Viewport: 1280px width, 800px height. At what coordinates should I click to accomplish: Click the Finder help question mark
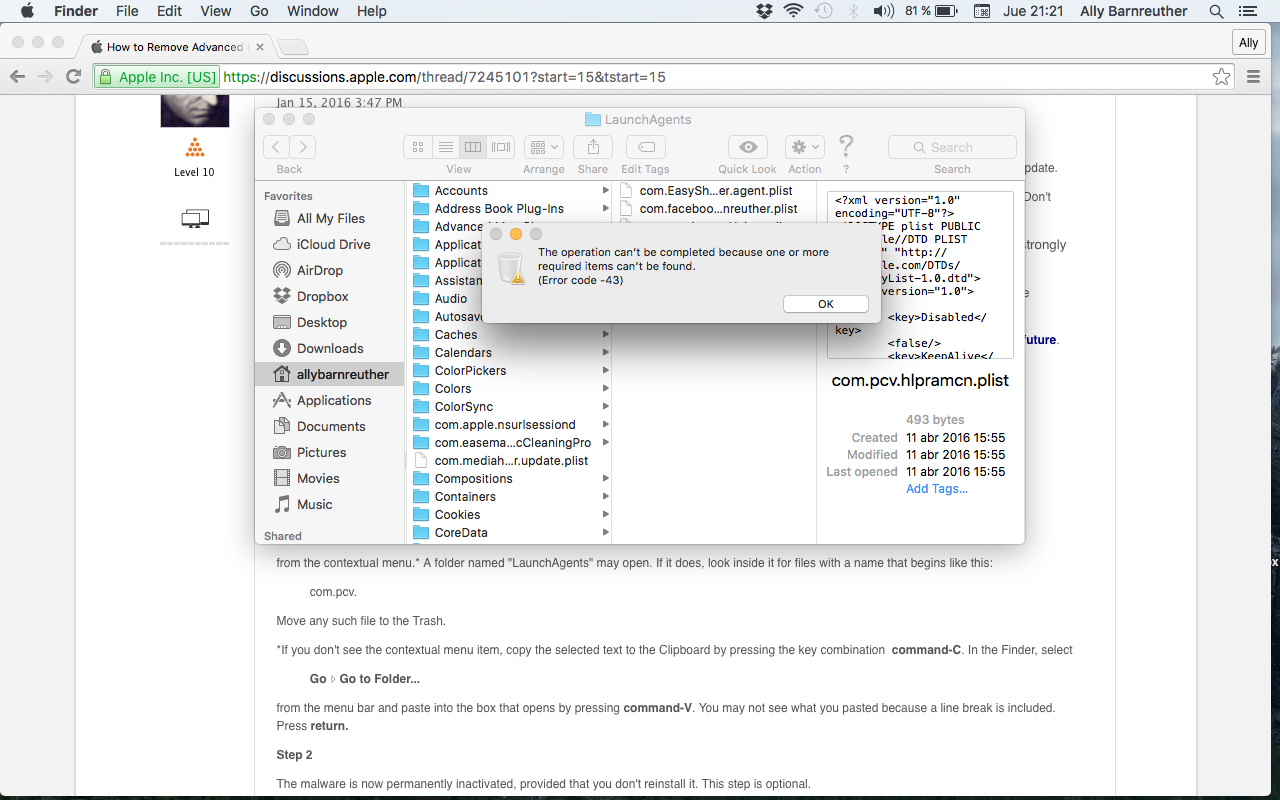[x=846, y=147]
